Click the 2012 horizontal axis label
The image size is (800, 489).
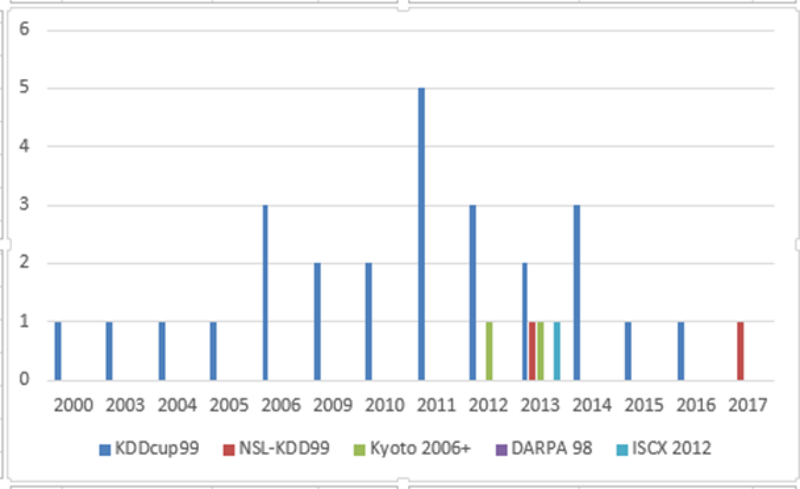pyautogui.click(x=488, y=405)
